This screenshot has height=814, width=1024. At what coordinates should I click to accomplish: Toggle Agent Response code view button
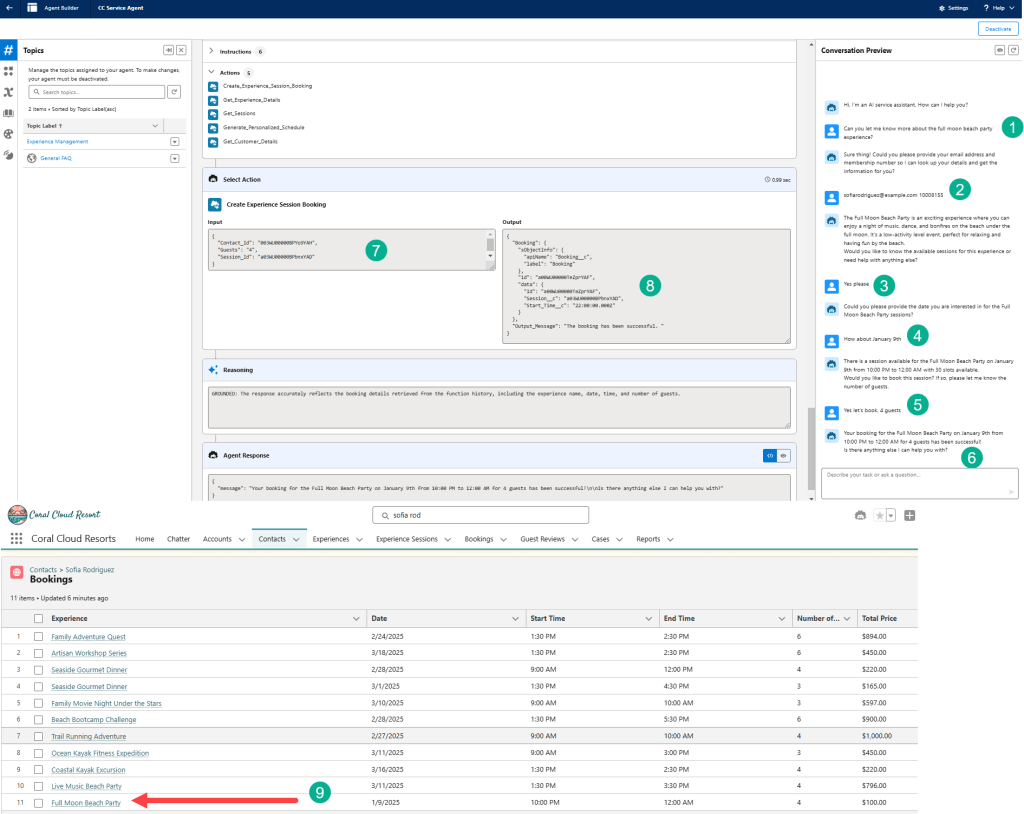coord(770,455)
